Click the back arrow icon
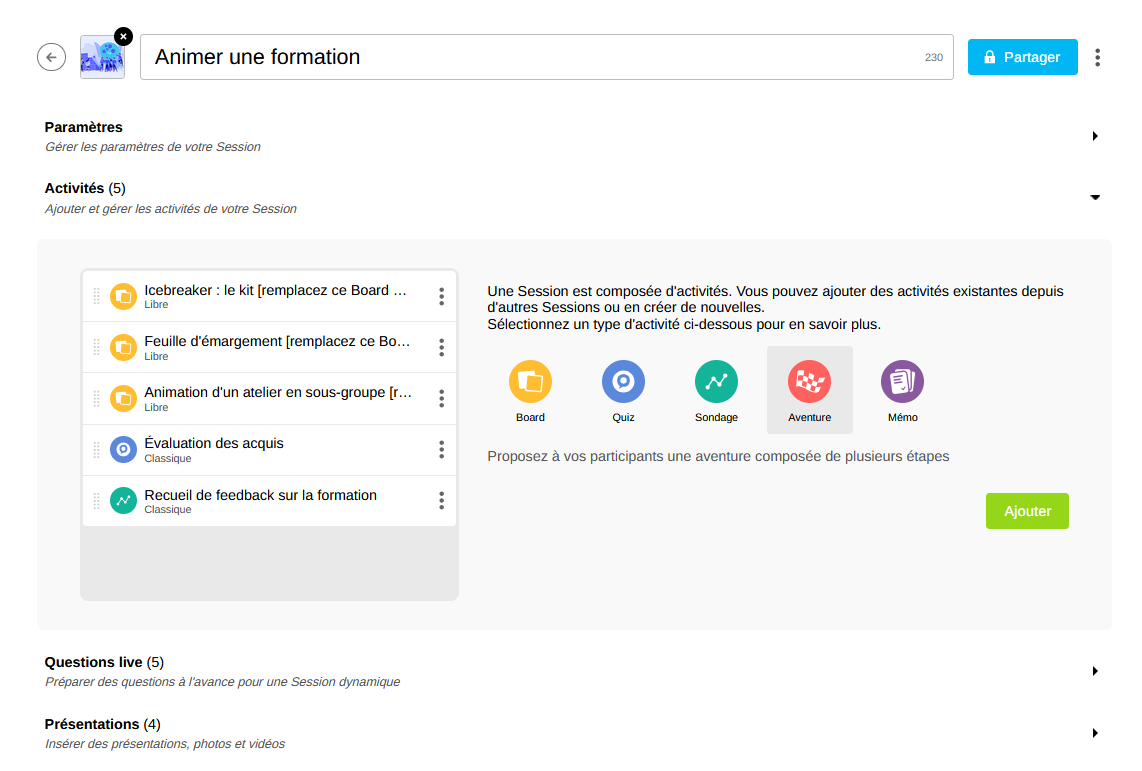This screenshot has height=771, width=1142. (x=51, y=57)
